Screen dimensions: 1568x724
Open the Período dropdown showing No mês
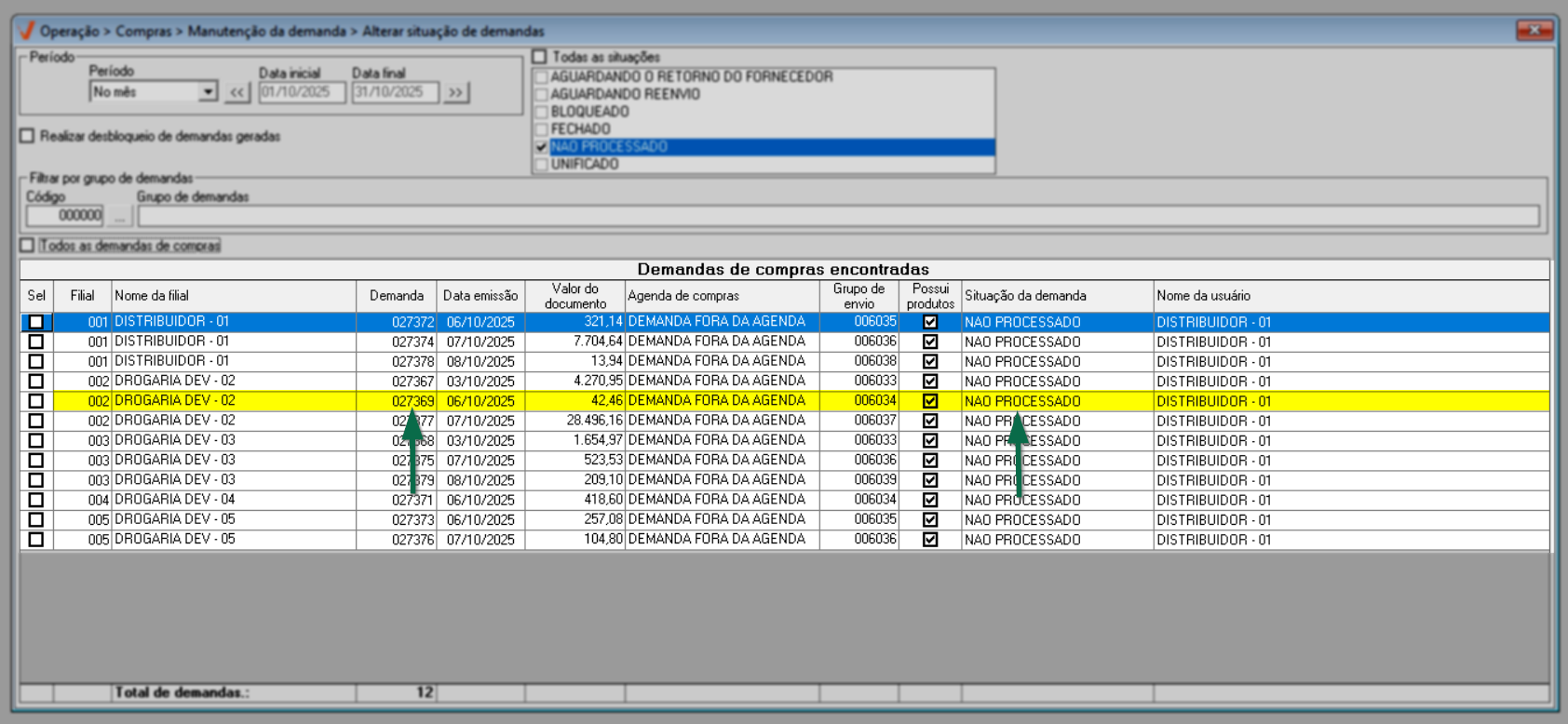click(209, 92)
